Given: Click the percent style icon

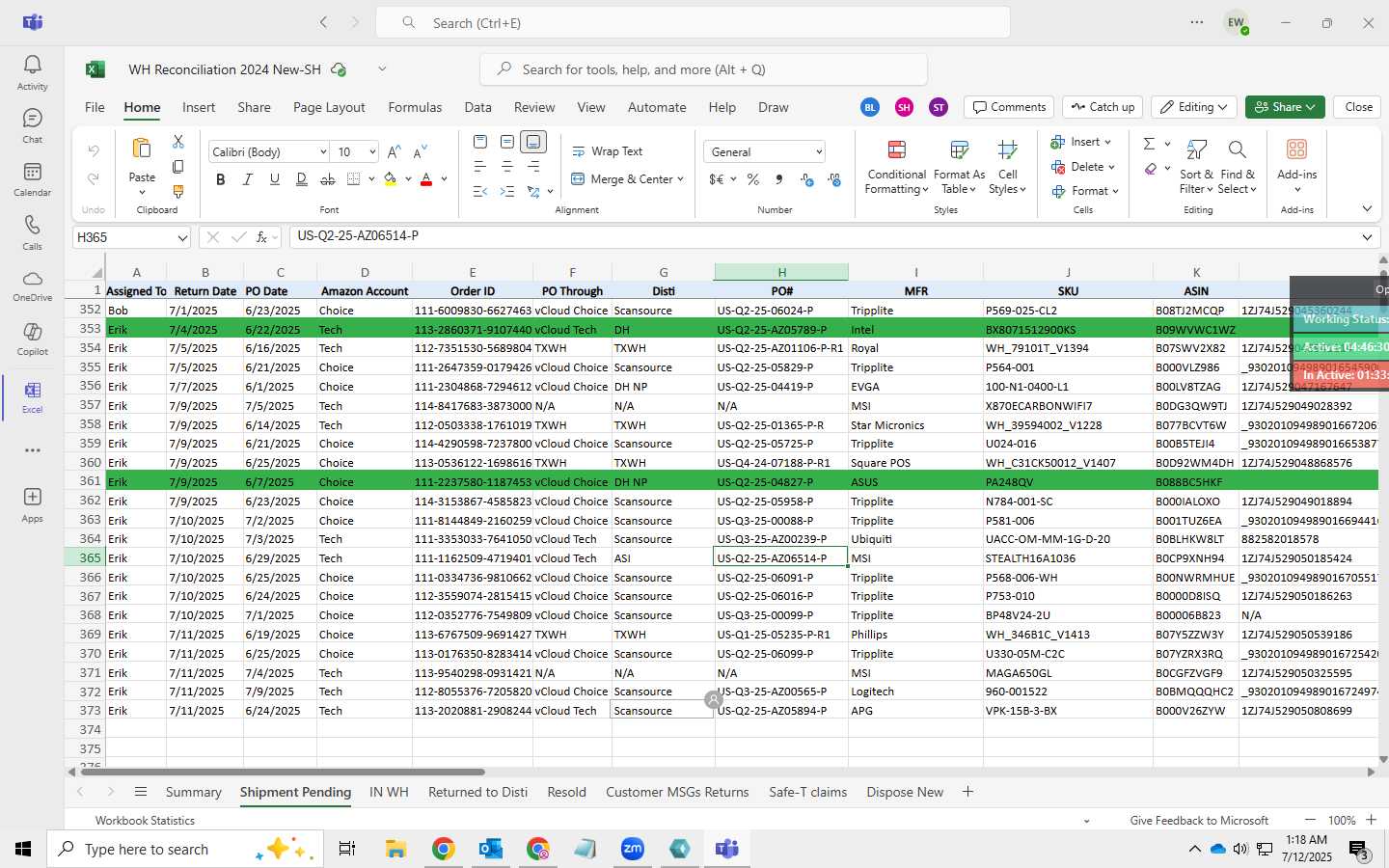Looking at the screenshot, I should pos(752,179).
